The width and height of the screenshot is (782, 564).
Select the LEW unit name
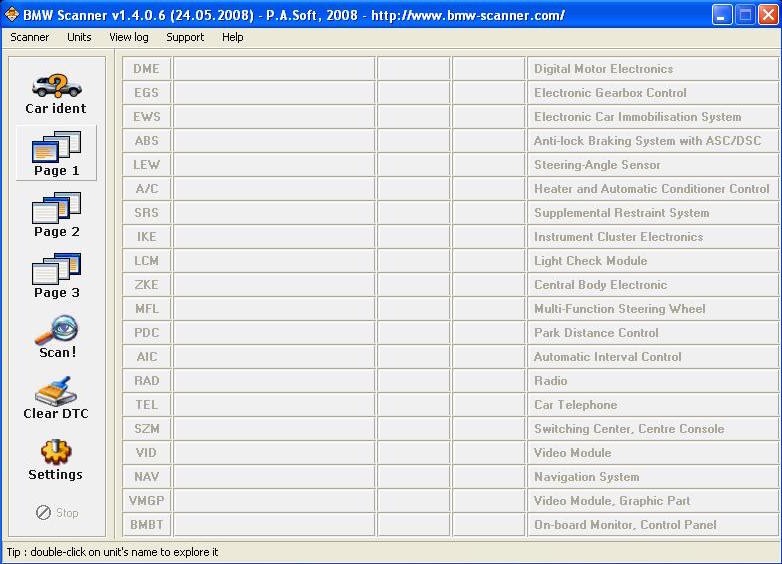pyautogui.click(x=147, y=165)
